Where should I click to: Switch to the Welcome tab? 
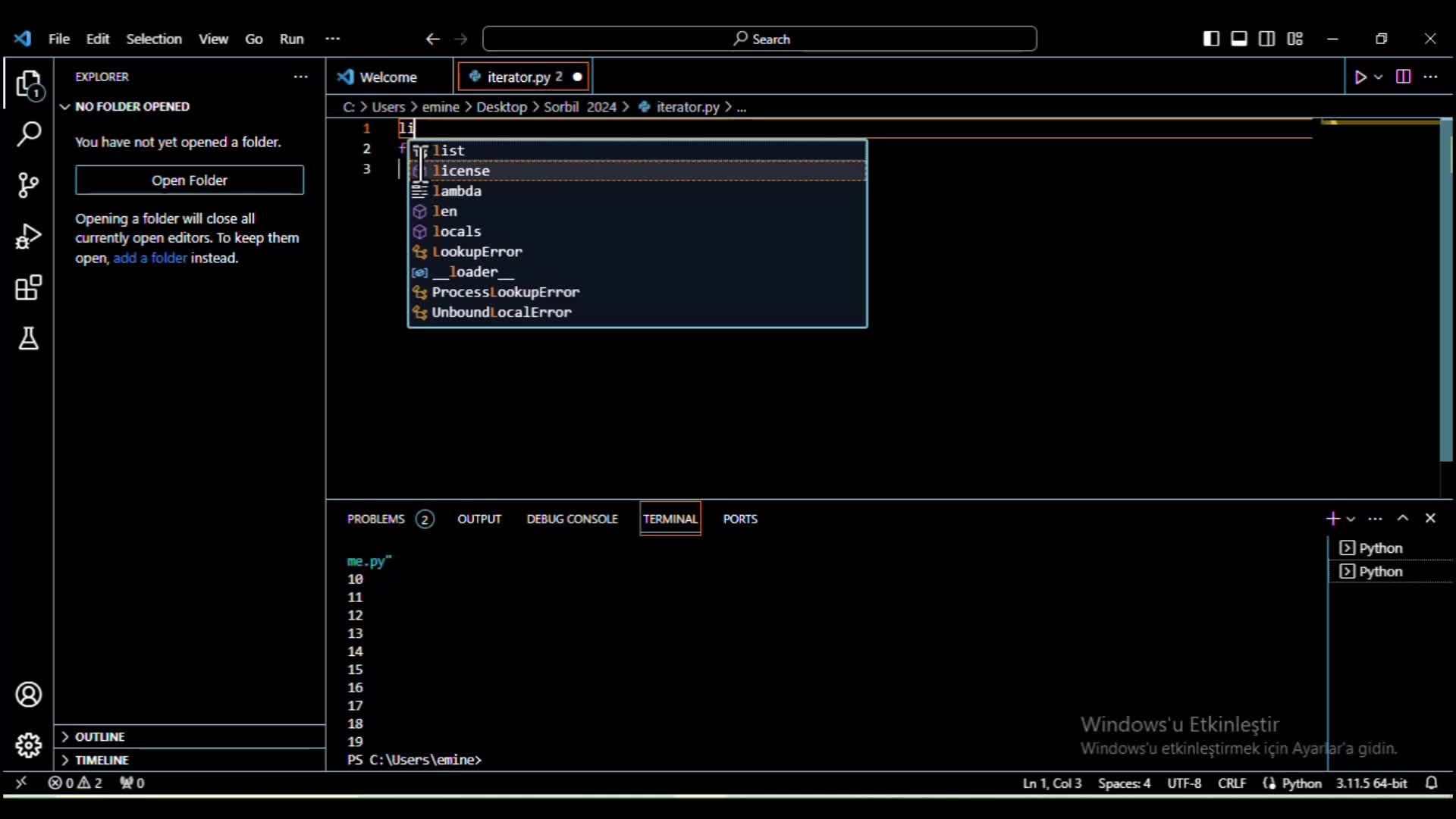388,77
